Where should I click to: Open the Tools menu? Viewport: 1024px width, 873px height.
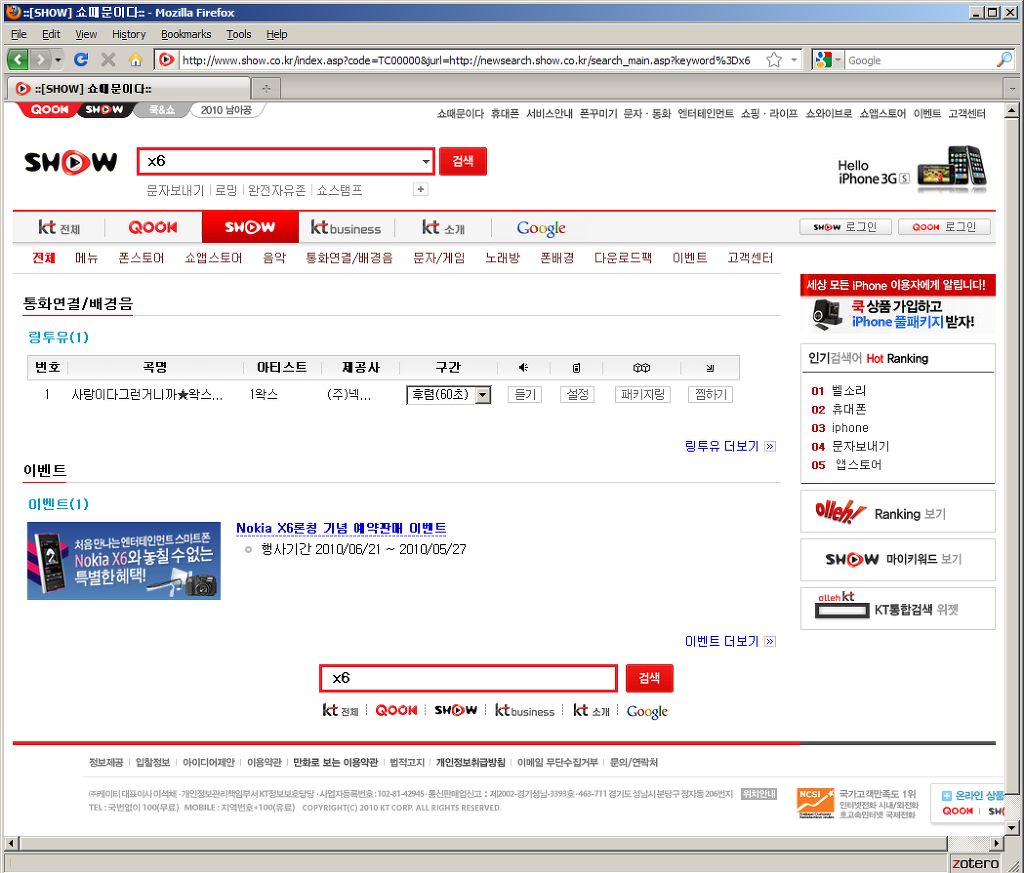239,34
